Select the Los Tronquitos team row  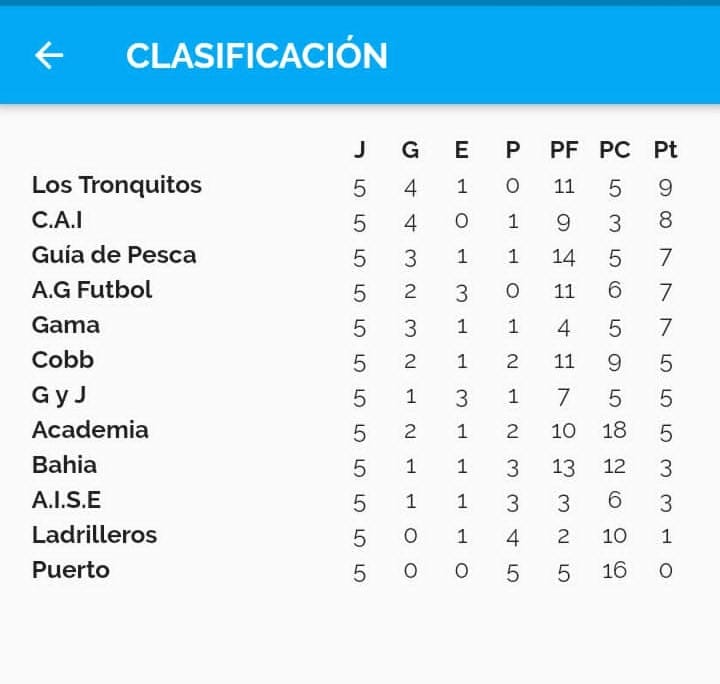[117, 185]
